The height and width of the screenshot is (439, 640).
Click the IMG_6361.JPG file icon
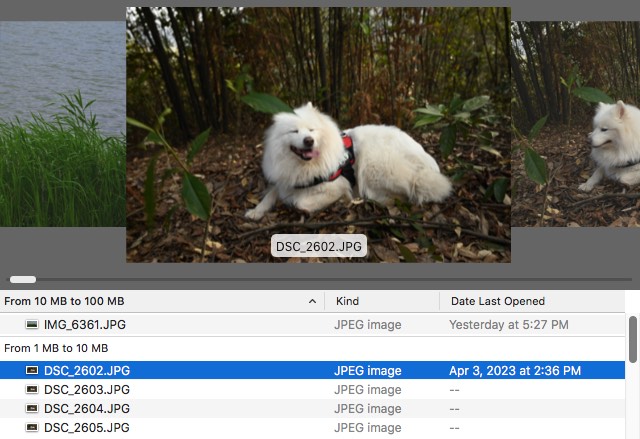pyautogui.click(x=32, y=324)
